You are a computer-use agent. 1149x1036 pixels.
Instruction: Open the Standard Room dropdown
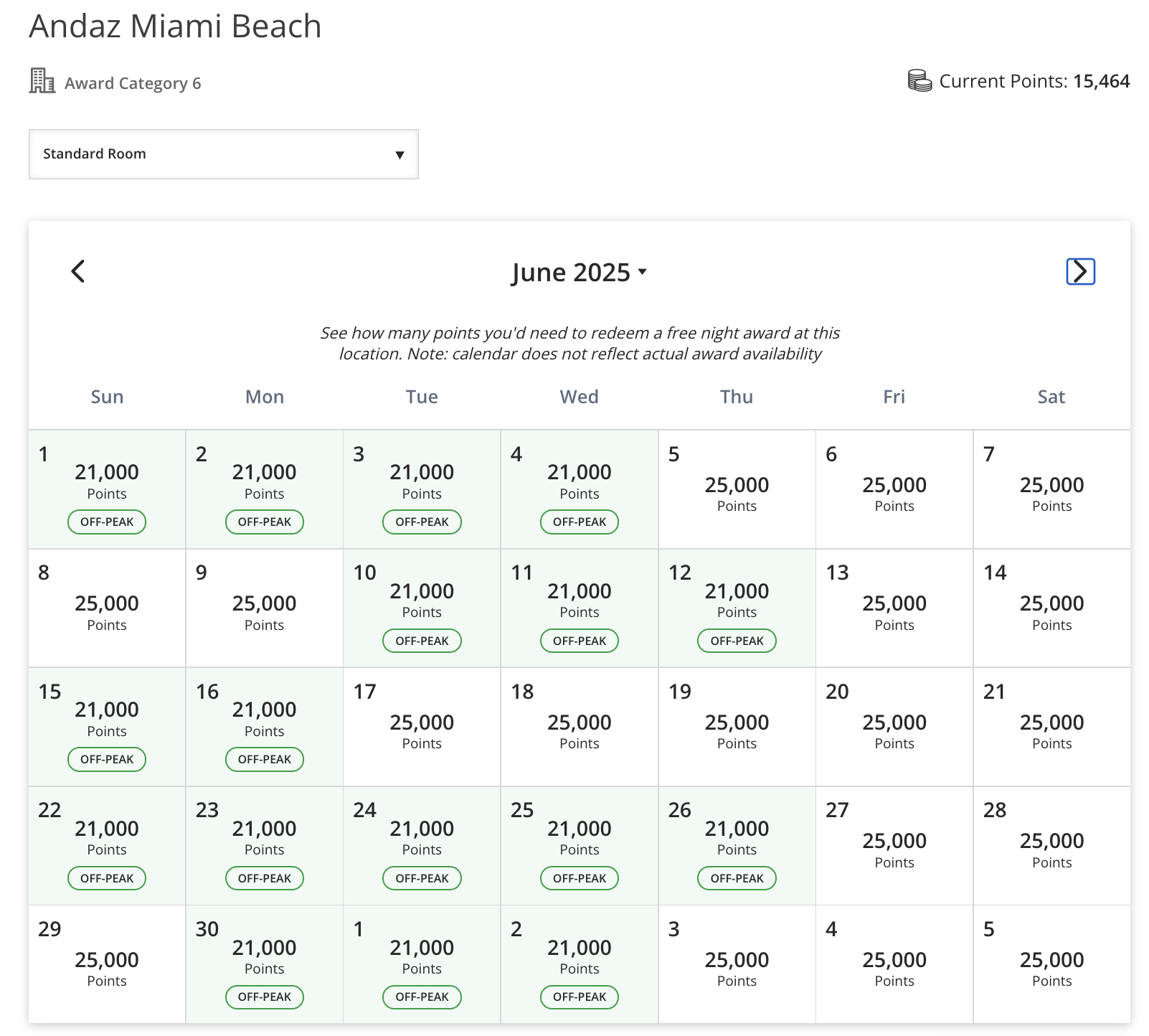click(224, 154)
